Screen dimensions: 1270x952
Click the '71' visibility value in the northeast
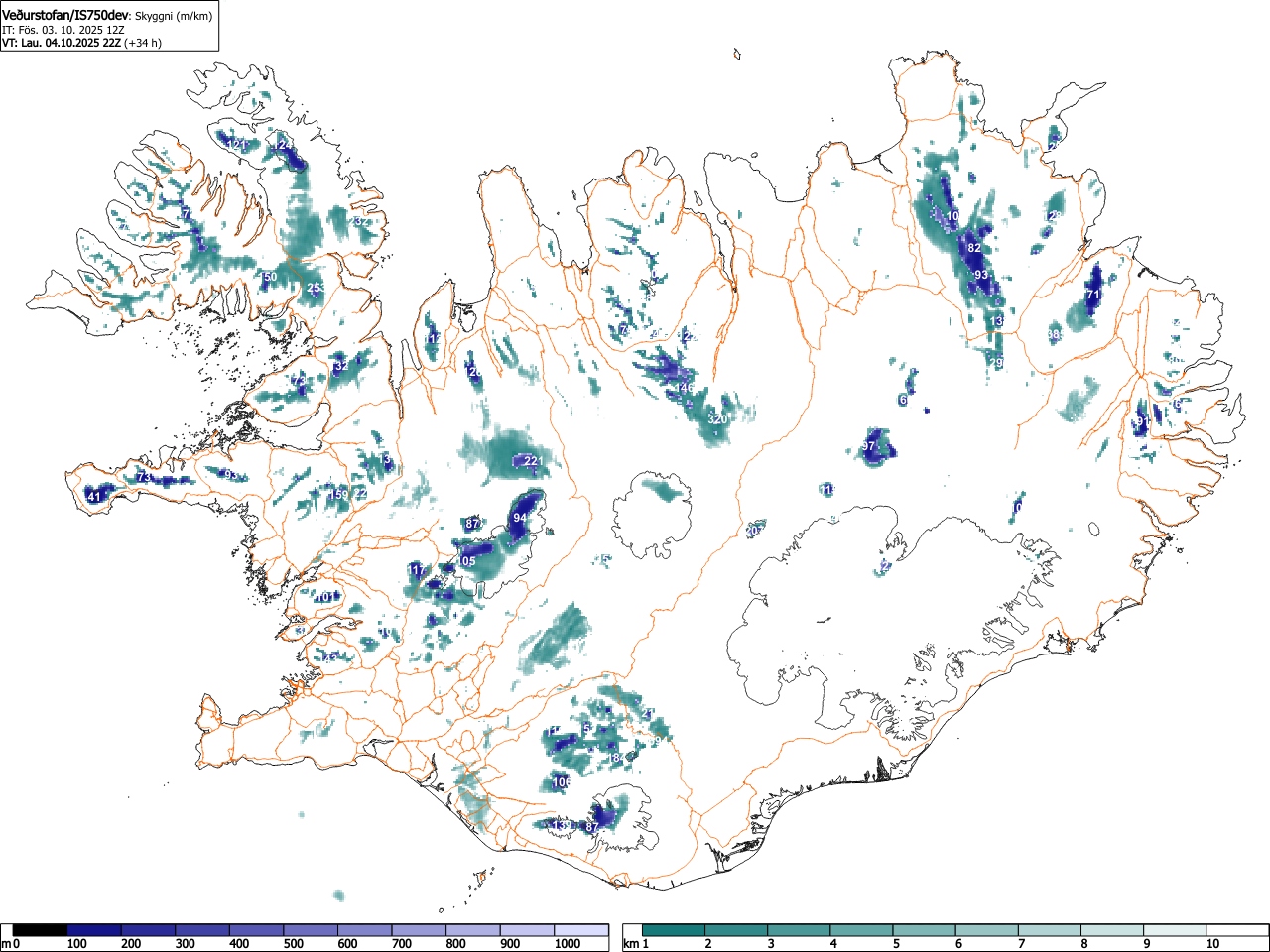[1093, 295]
